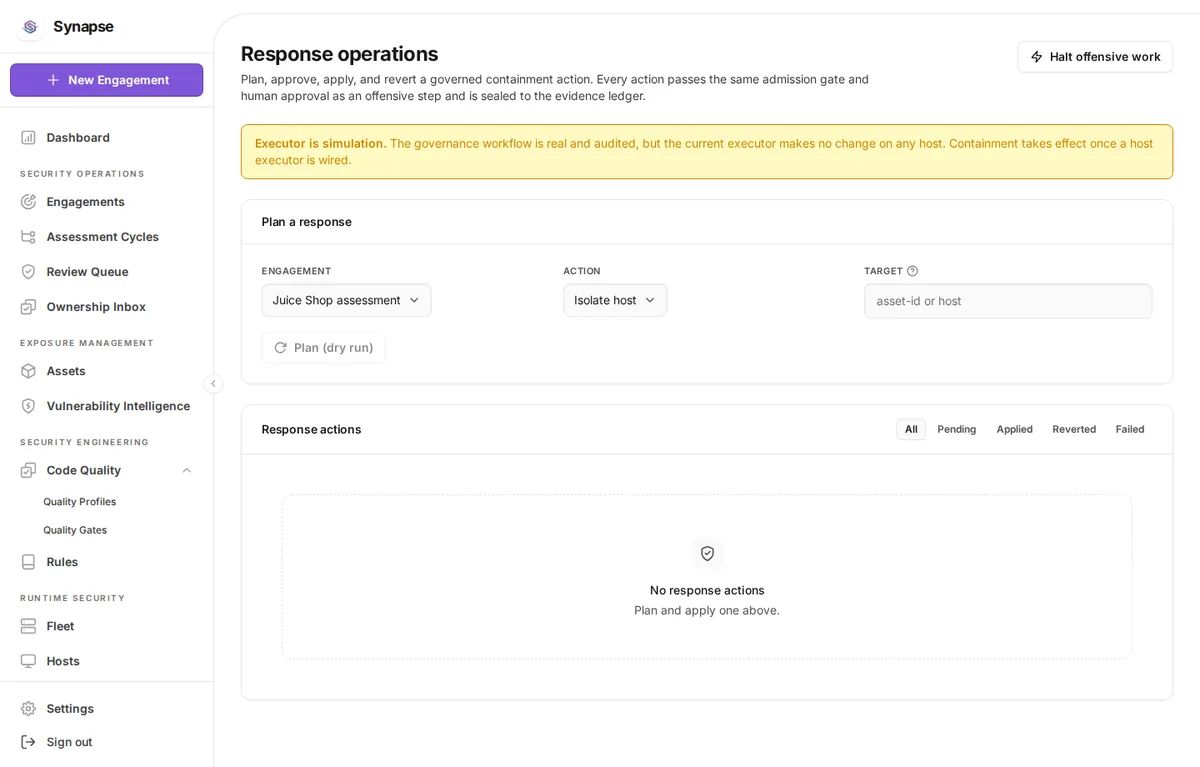Click the Dashboard sidebar icon

28,138
